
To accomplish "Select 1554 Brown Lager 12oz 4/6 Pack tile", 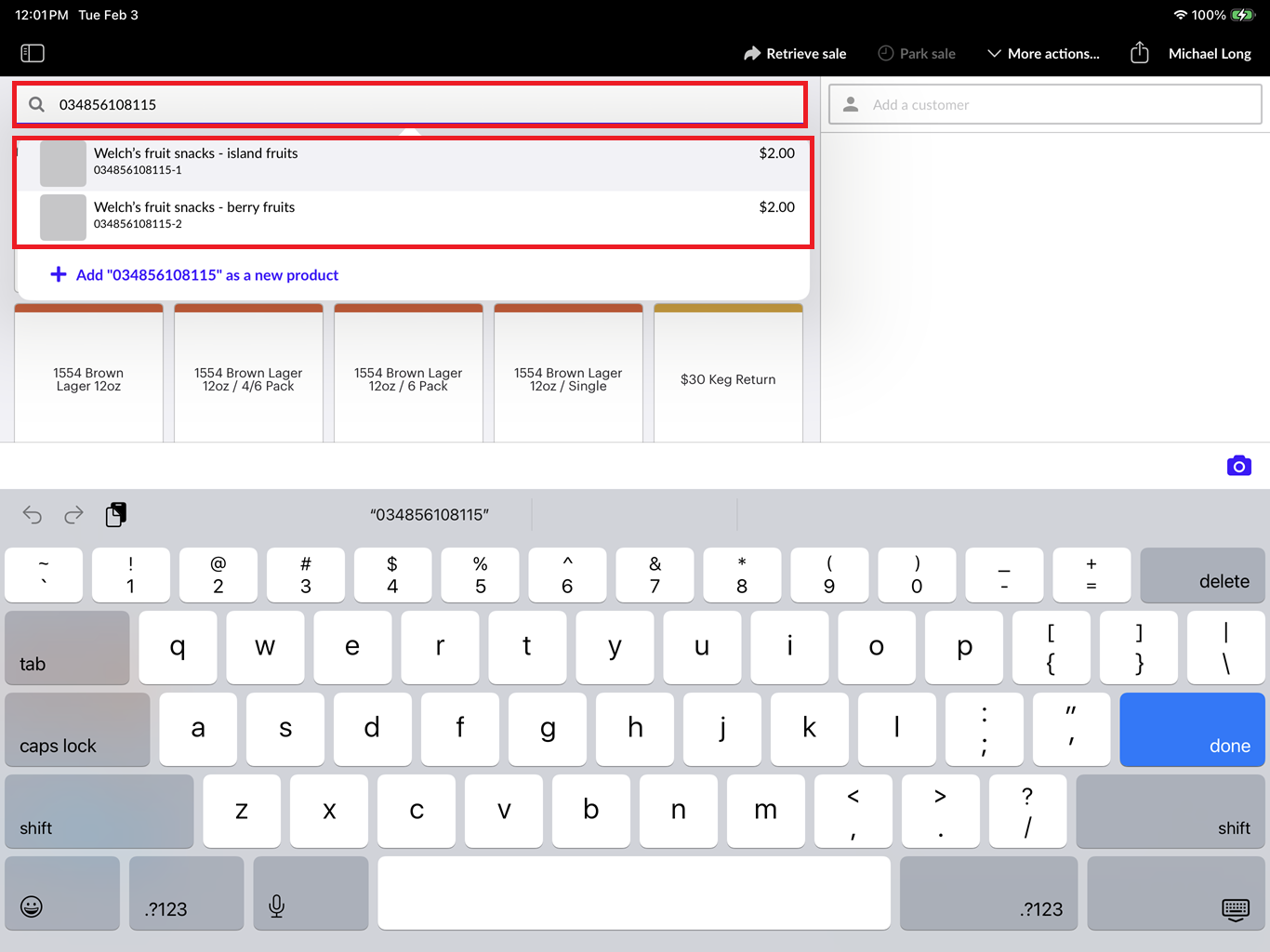I will point(248,374).
